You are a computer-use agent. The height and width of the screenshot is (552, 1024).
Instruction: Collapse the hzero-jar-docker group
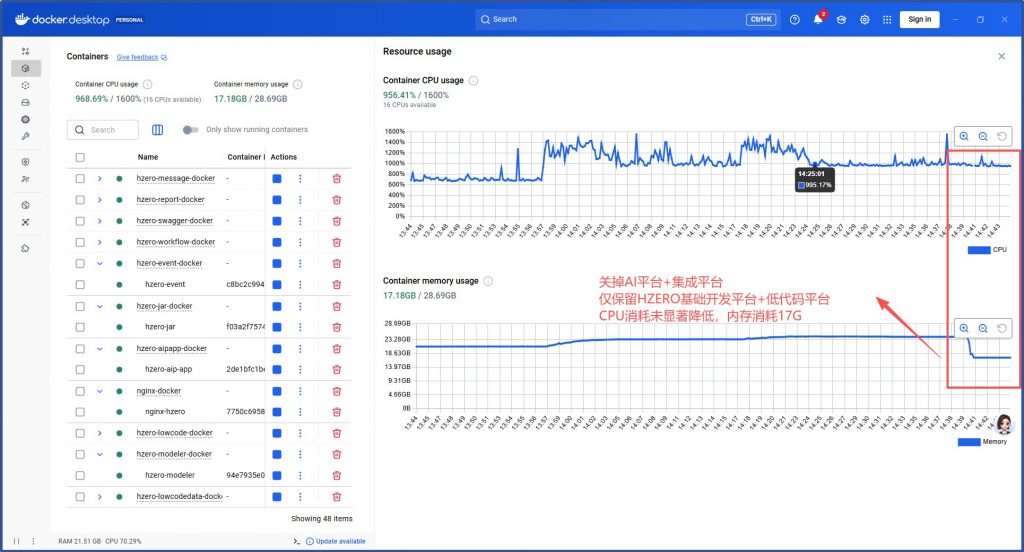click(100, 306)
